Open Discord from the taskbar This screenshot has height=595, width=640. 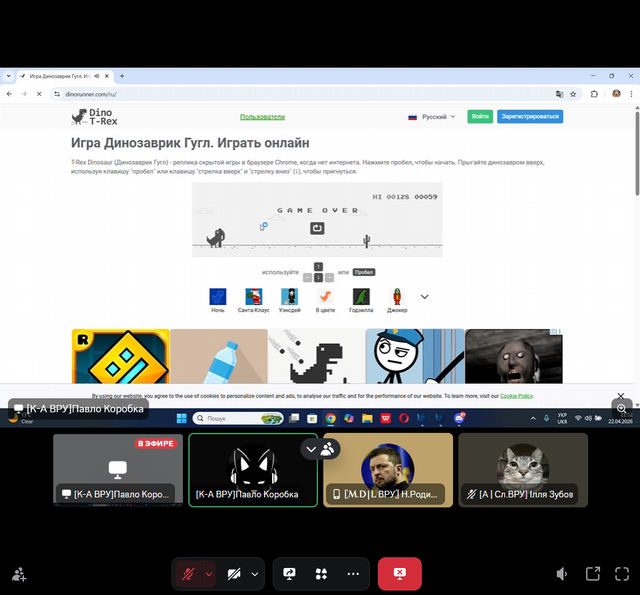point(459,418)
